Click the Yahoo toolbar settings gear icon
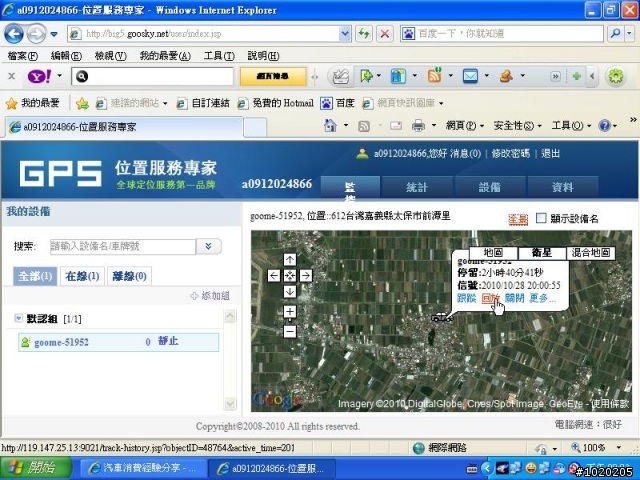 pos(616,76)
